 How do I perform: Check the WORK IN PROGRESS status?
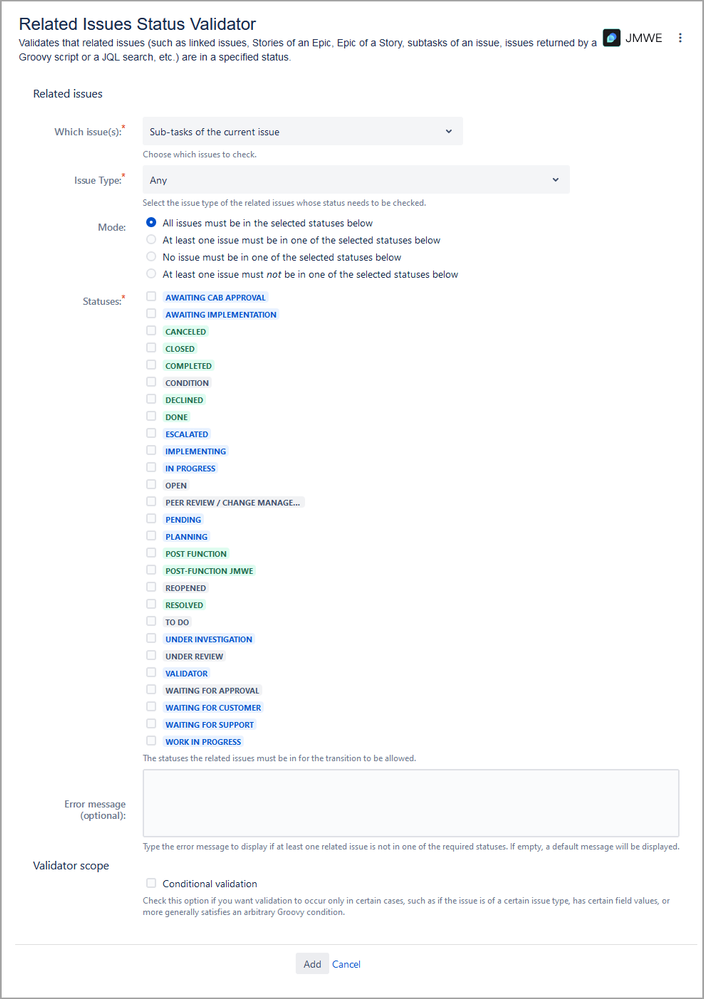151,741
